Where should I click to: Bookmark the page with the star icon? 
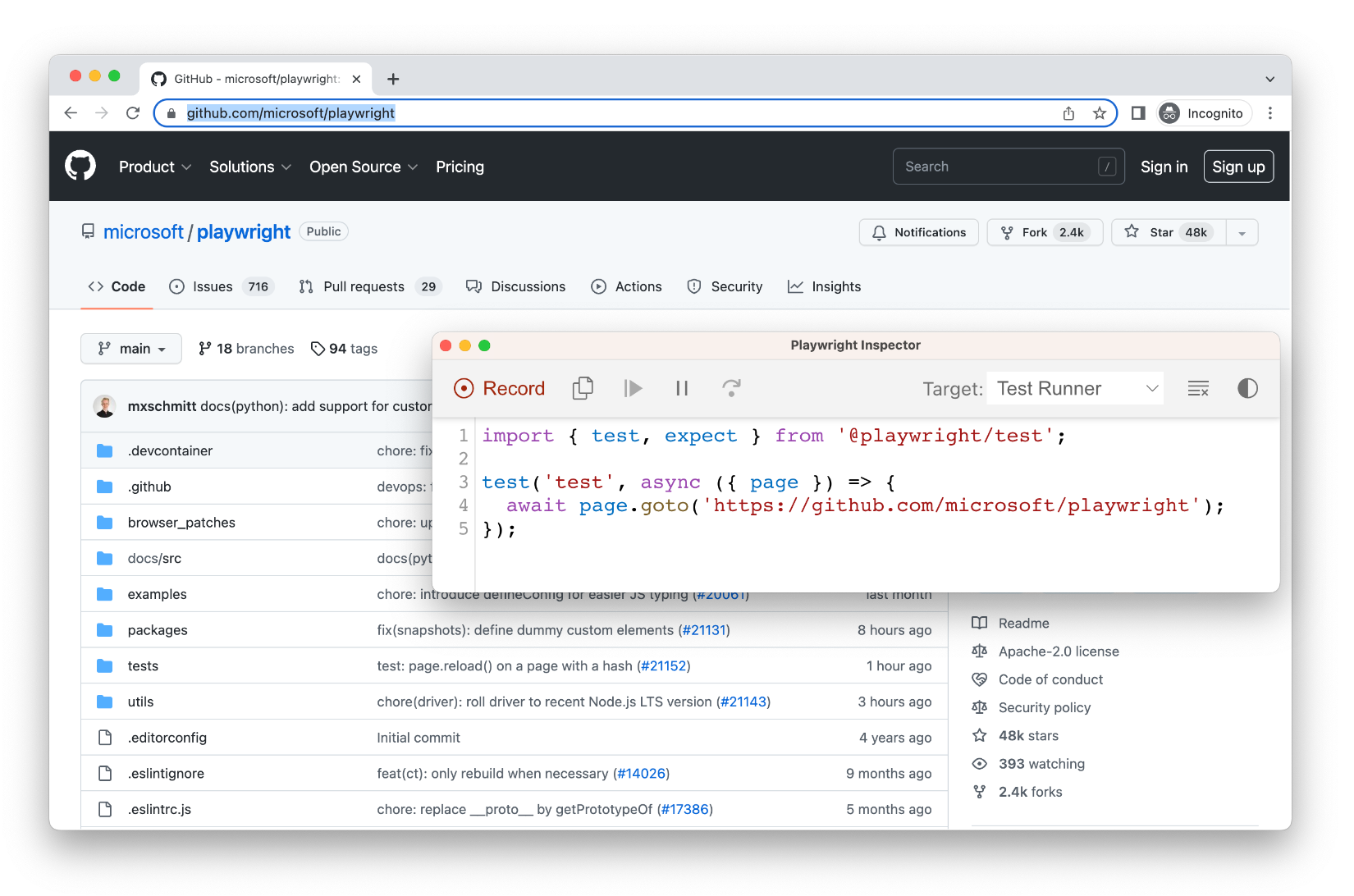click(x=1100, y=113)
